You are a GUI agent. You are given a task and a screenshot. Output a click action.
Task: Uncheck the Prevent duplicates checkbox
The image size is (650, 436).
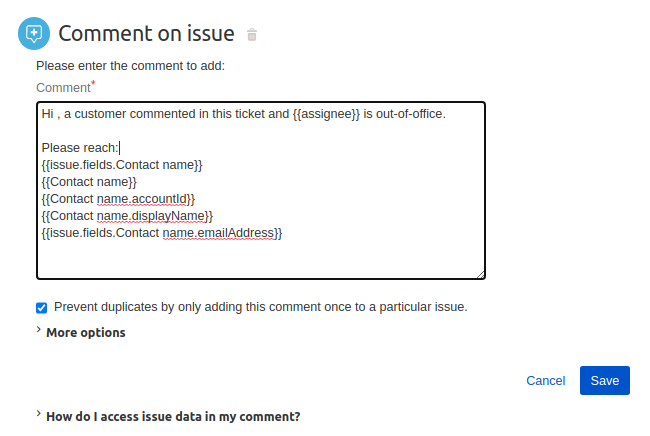click(x=41, y=308)
